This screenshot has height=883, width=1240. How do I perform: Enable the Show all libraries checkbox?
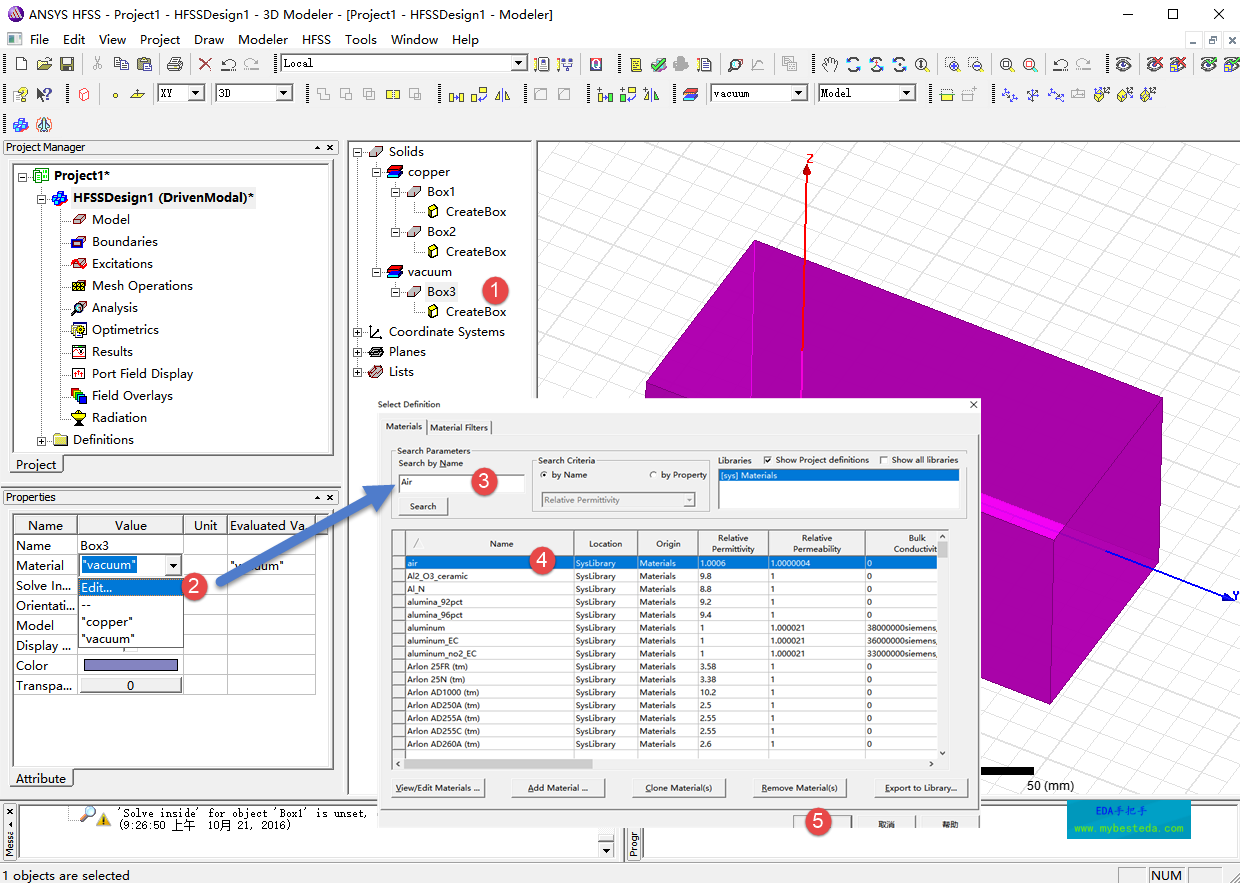[883, 460]
